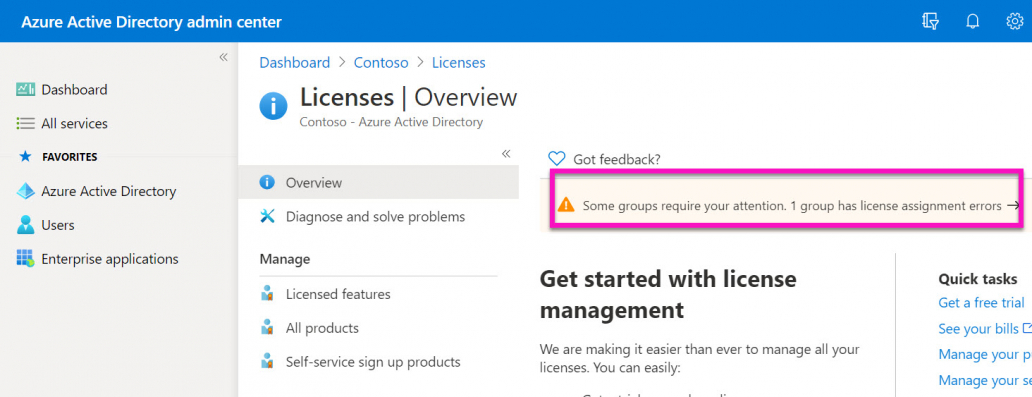The height and width of the screenshot is (397, 1032).
Task: Click the Self-service sign up products icon
Action: click(x=267, y=361)
